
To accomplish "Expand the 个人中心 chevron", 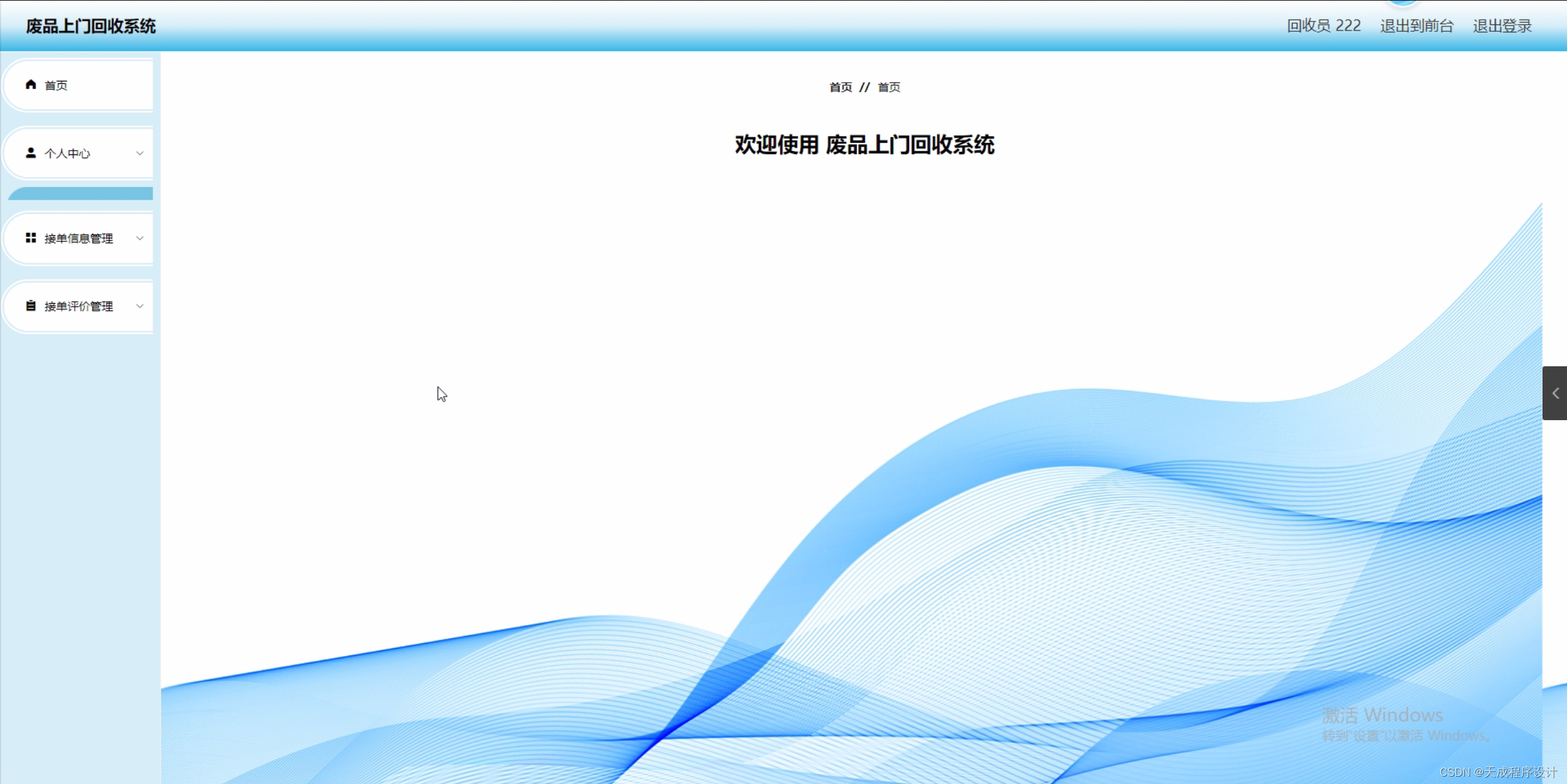I will pos(140,153).
